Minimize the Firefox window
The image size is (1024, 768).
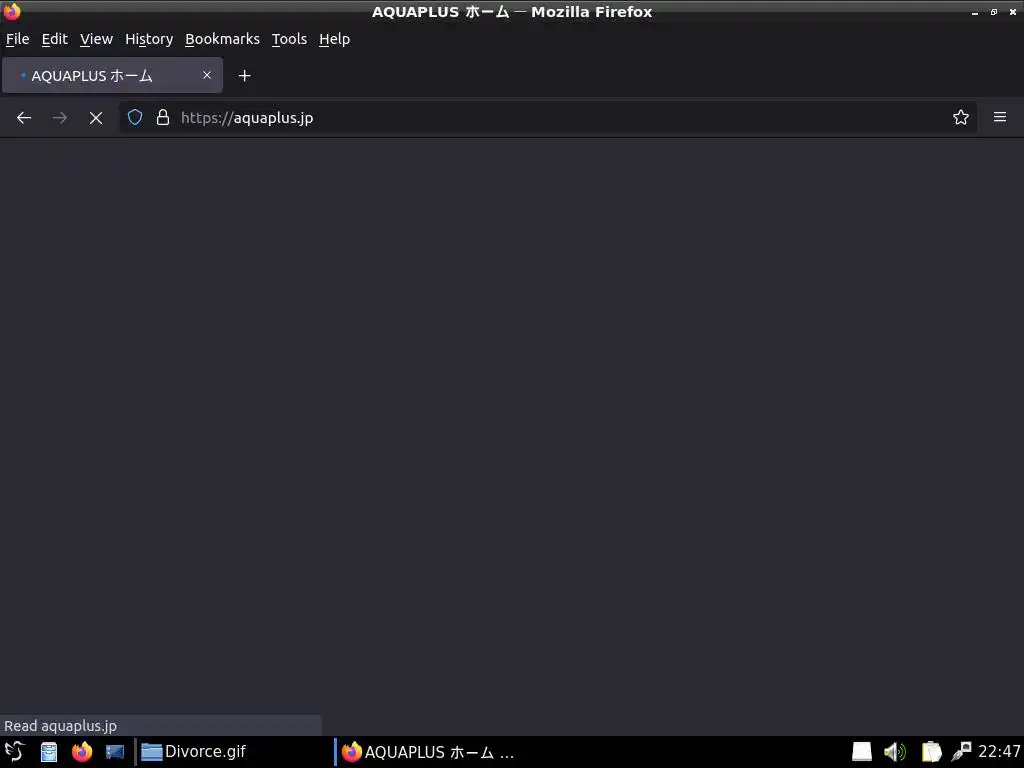[x=974, y=12]
